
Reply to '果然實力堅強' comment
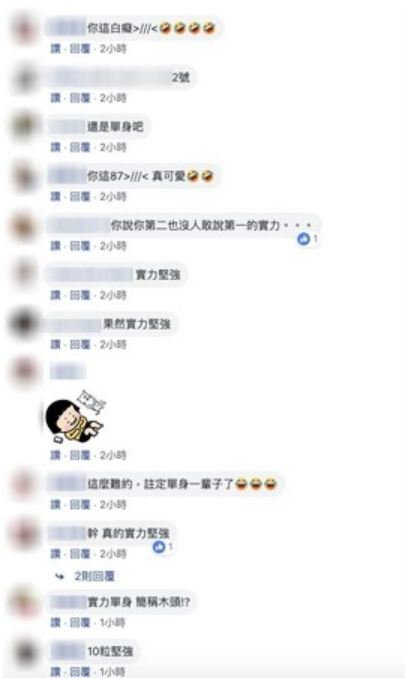80,345
